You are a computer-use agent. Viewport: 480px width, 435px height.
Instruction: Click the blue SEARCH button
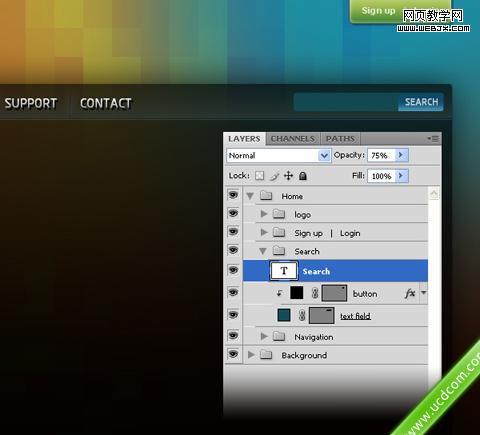421,102
